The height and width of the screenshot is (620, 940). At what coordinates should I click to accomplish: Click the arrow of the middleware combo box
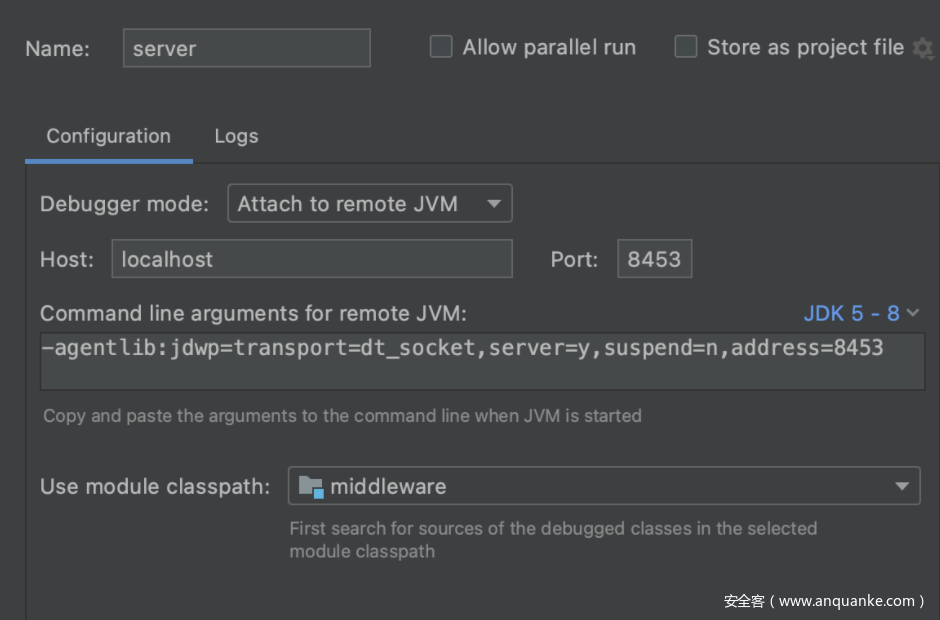click(902, 487)
